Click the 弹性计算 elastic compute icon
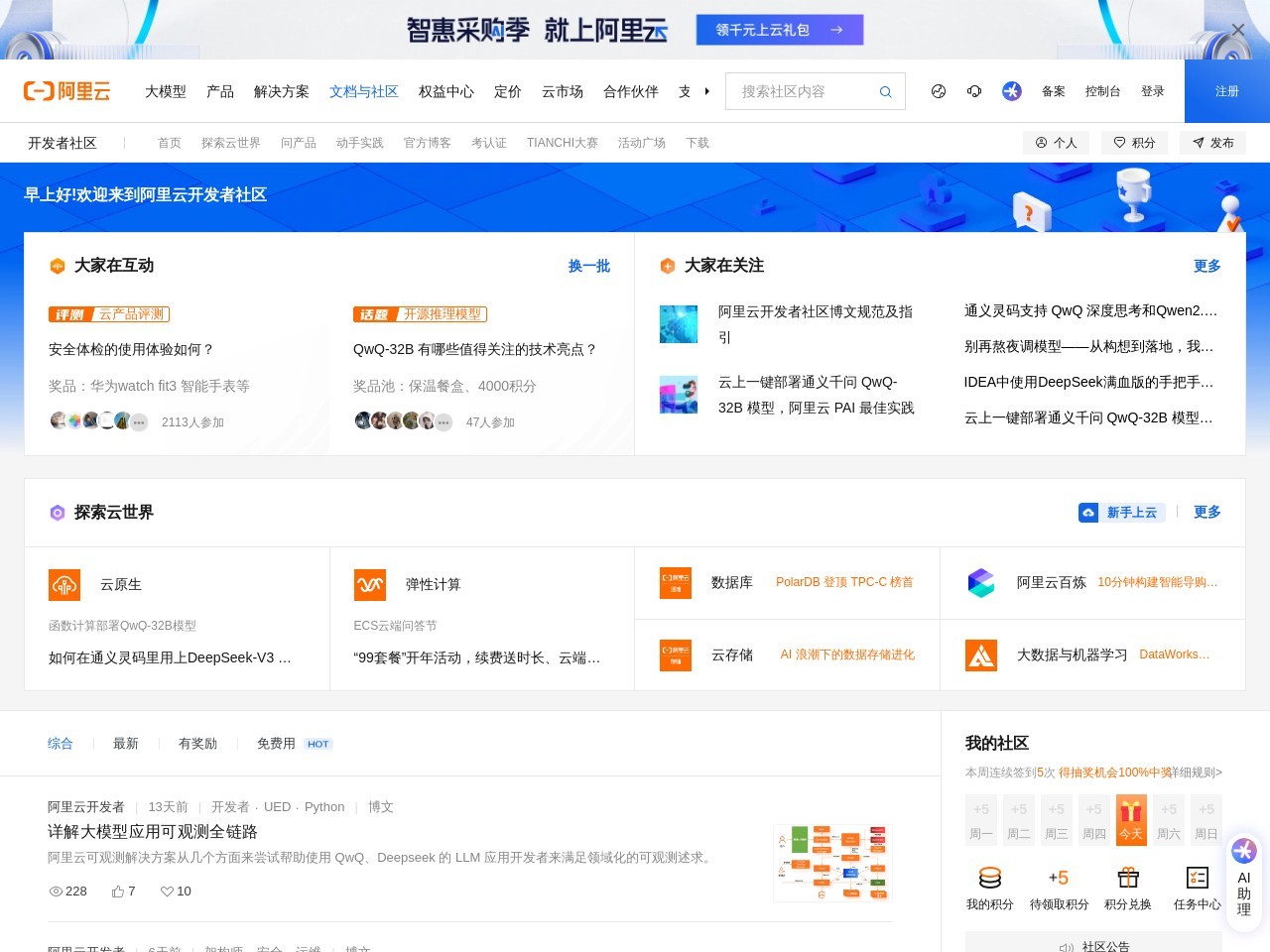 click(x=369, y=584)
